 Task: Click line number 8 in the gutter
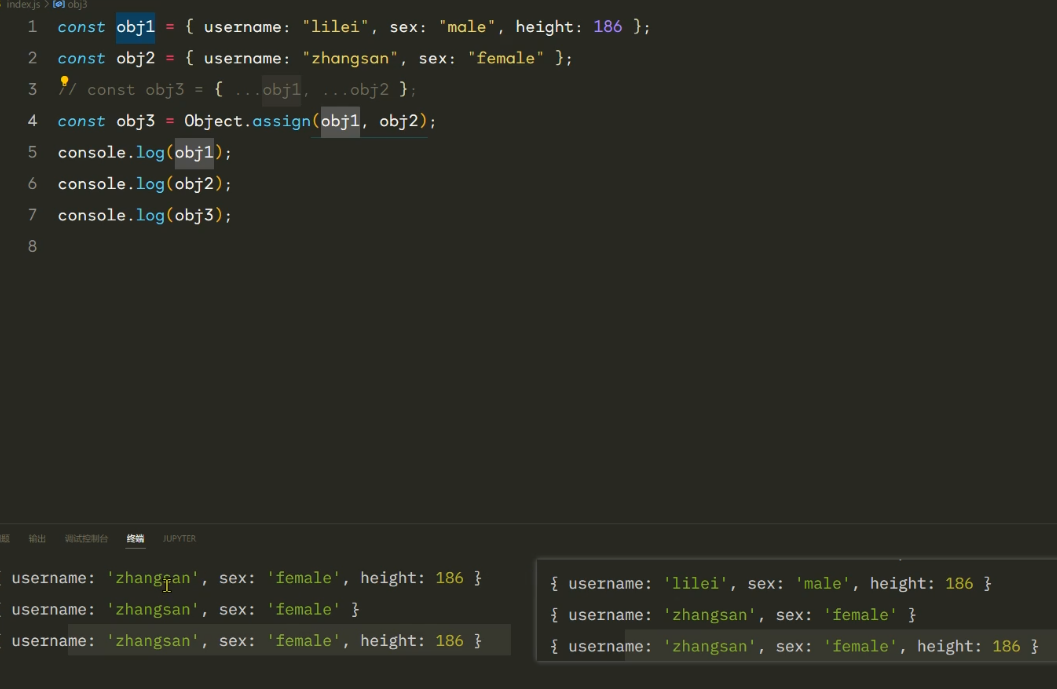(x=33, y=246)
